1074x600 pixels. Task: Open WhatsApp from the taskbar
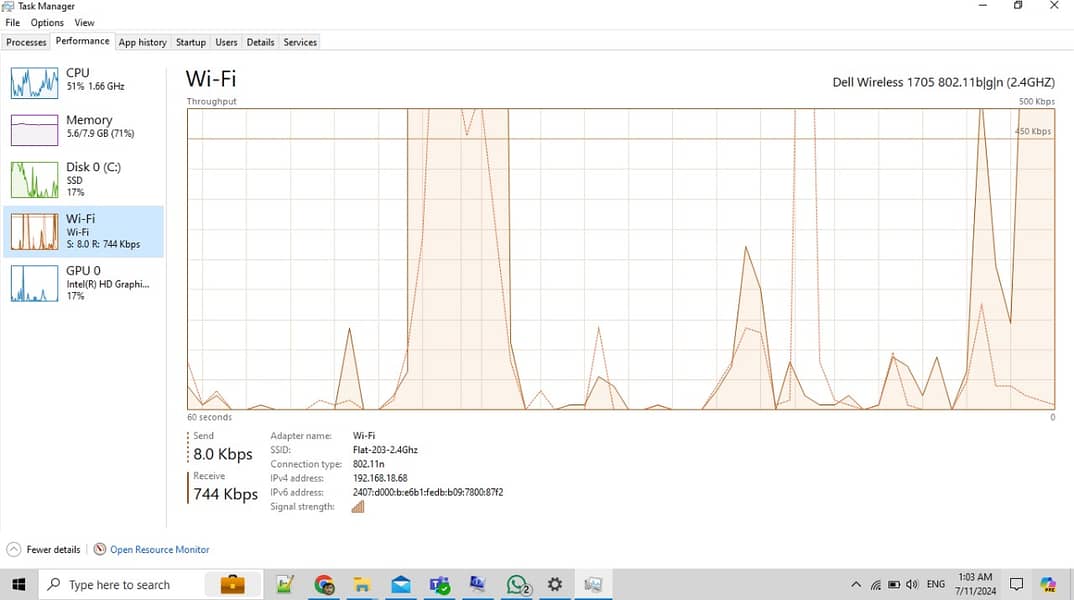point(517,584)
